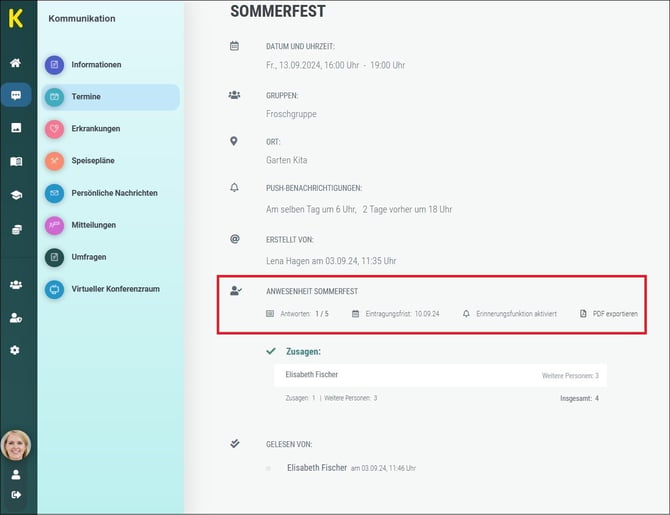The height and width of the screenshot is (515, 670).
Task: Click the calendar icon beside Datum und Uhrzeit
Action: coord(234,46)
